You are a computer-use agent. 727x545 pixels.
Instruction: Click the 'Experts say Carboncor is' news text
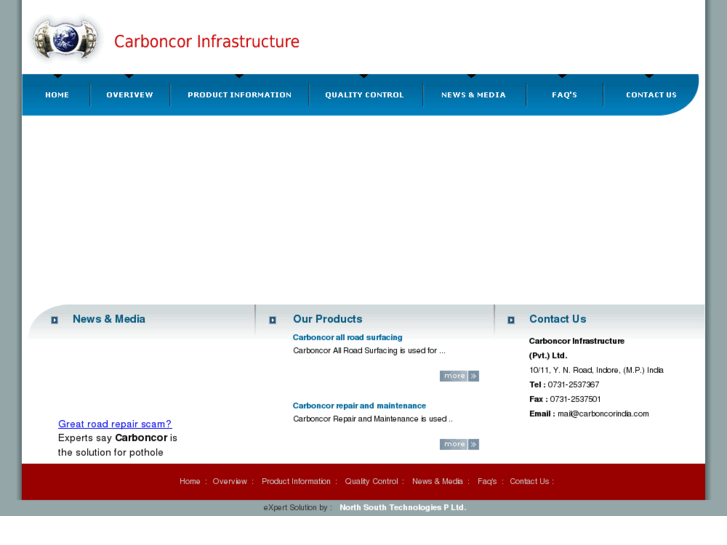[x=118, y=438]
